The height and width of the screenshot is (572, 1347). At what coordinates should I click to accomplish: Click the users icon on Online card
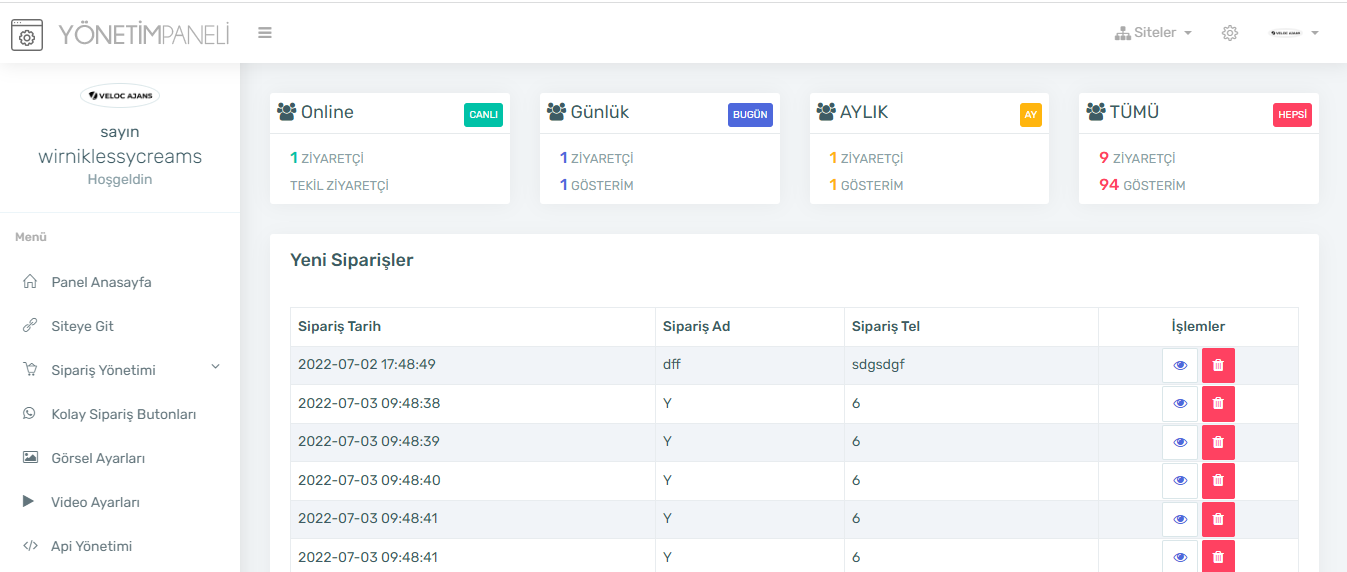[287, 112]
